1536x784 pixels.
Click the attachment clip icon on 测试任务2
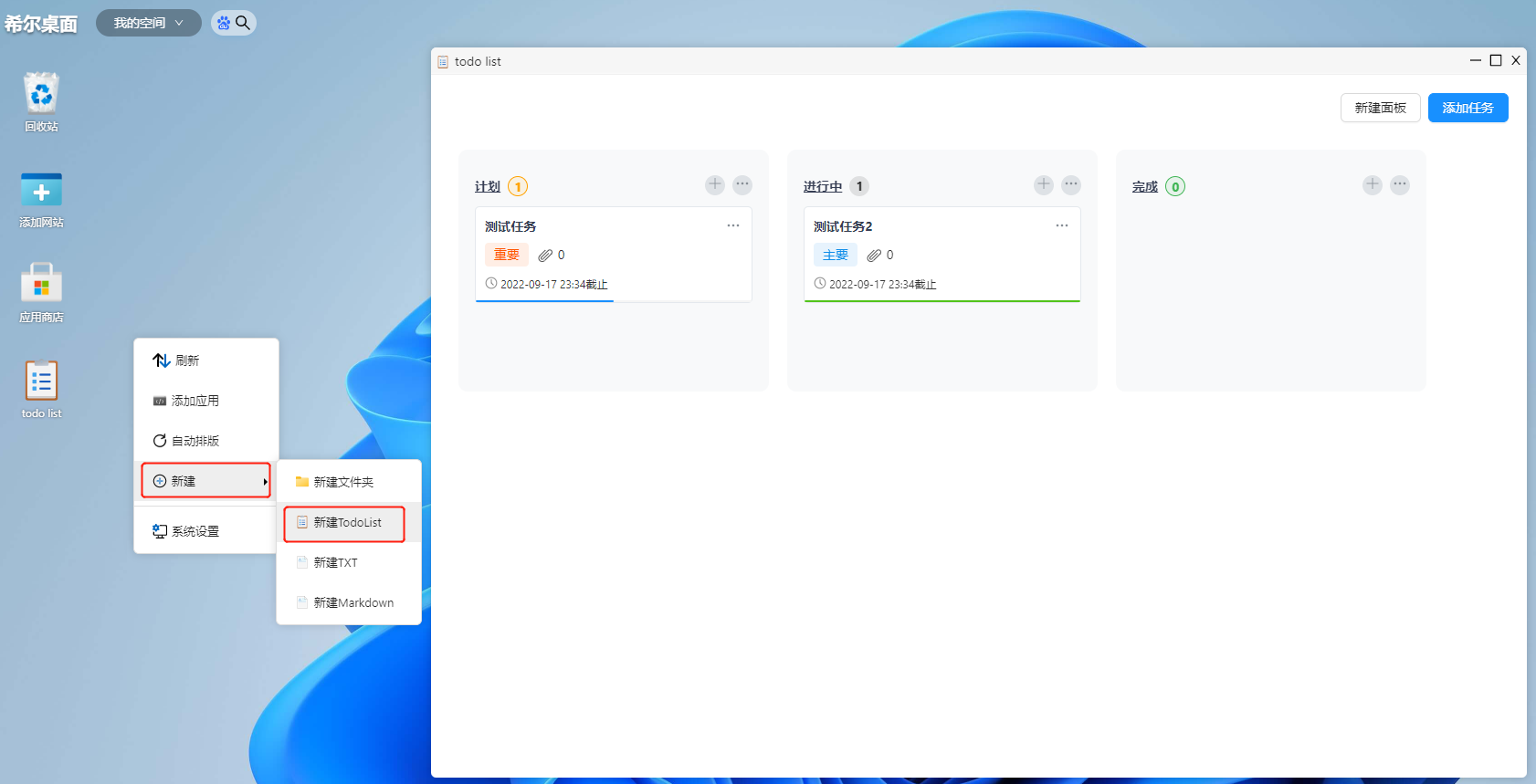874,256
